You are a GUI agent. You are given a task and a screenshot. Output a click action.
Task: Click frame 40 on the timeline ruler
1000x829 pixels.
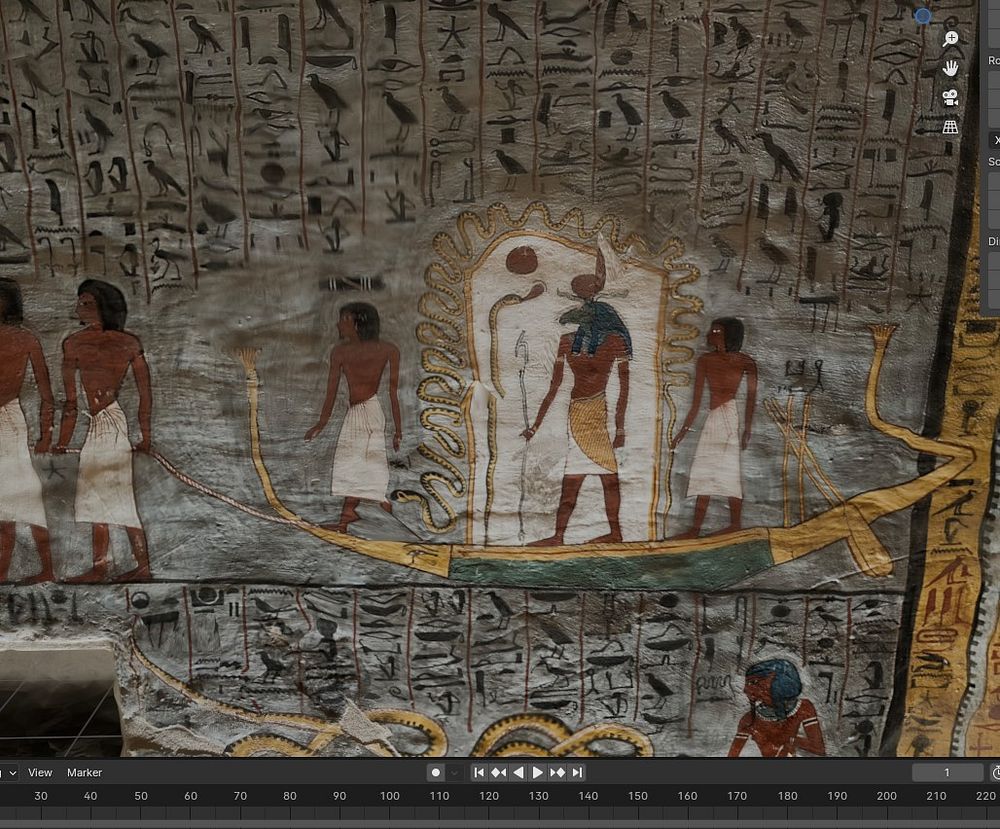point(91,796)
